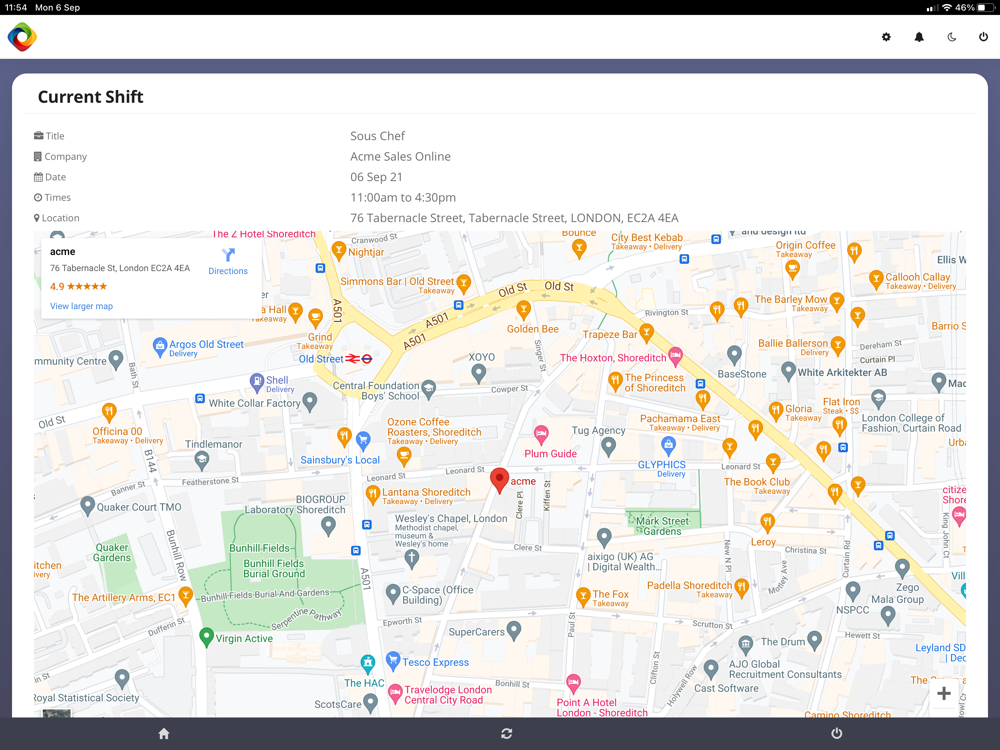This screenshot has height=750, width=1000.
Task: Select the 'Sous Chef' title value
Action: pyautogui.click(x=377, y=136)
